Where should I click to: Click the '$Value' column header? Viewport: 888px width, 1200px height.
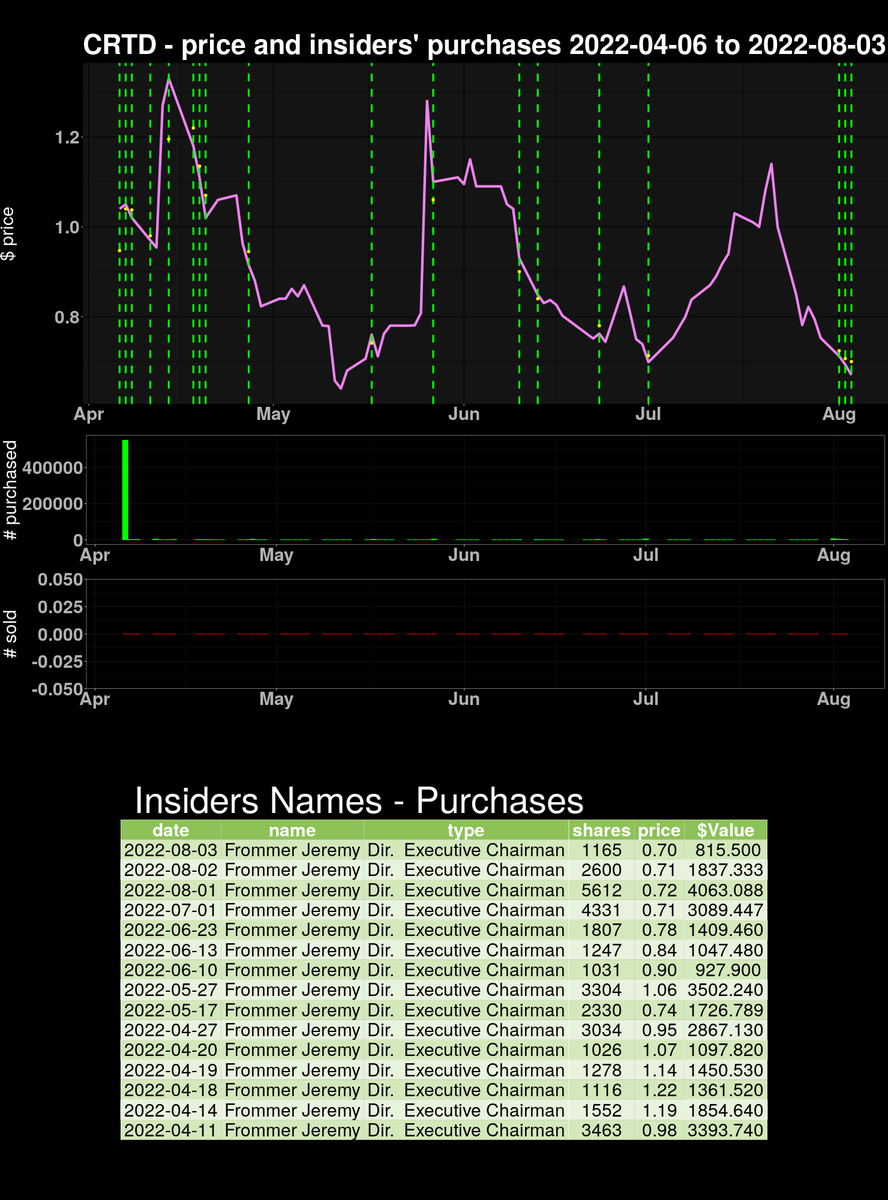725,830
